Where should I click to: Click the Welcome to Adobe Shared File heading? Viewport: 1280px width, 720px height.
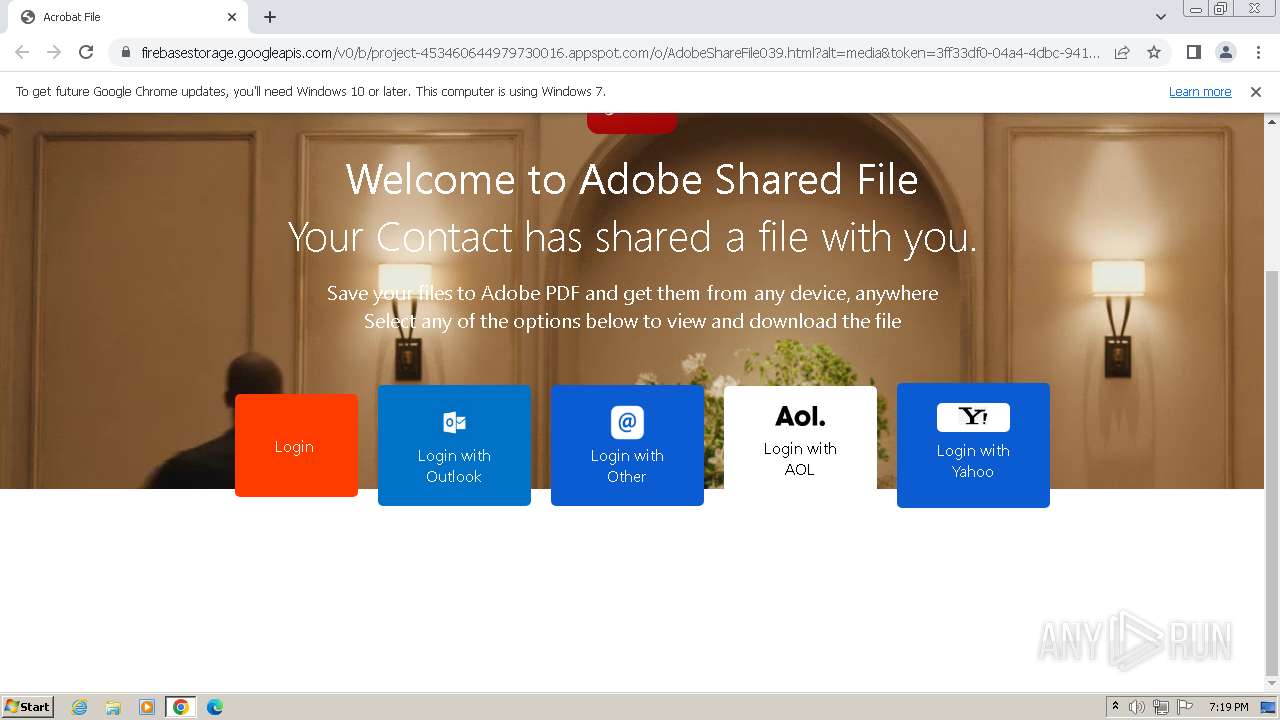[632, 180]
